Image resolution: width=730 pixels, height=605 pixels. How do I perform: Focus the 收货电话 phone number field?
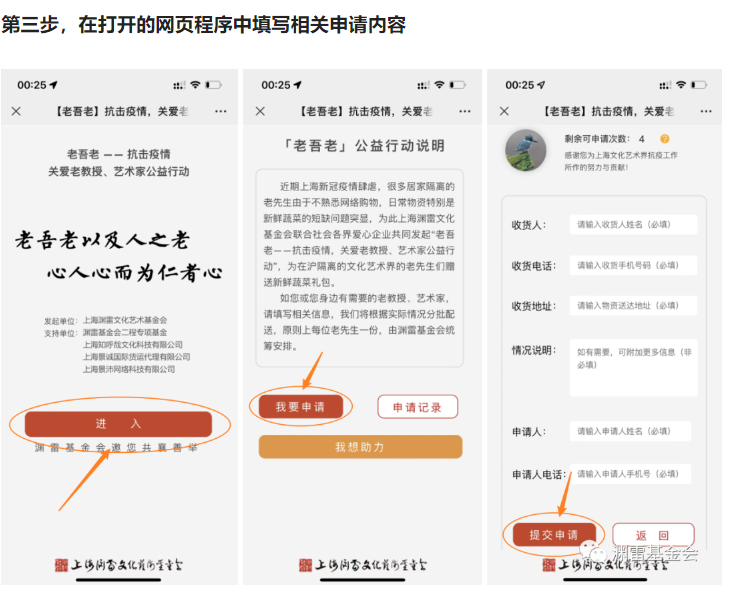[x=633, y=266]
